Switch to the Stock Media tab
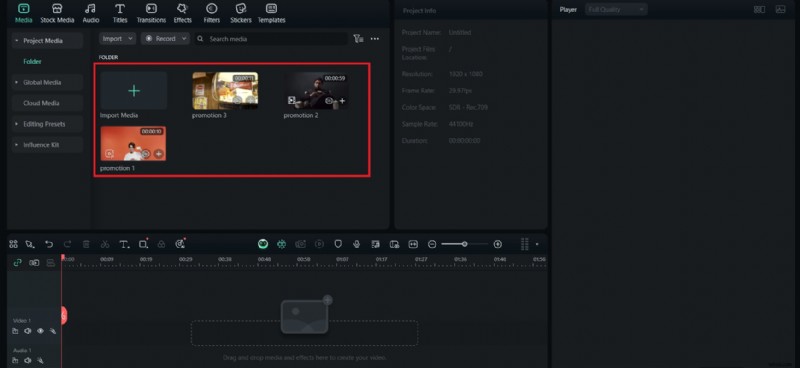The image size is (800, 368). click(x=57, y=13)
